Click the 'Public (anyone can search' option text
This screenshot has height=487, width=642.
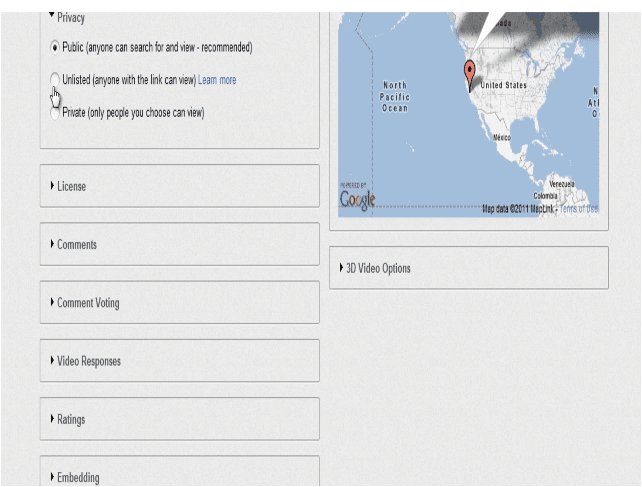click(x=157, y=48)
